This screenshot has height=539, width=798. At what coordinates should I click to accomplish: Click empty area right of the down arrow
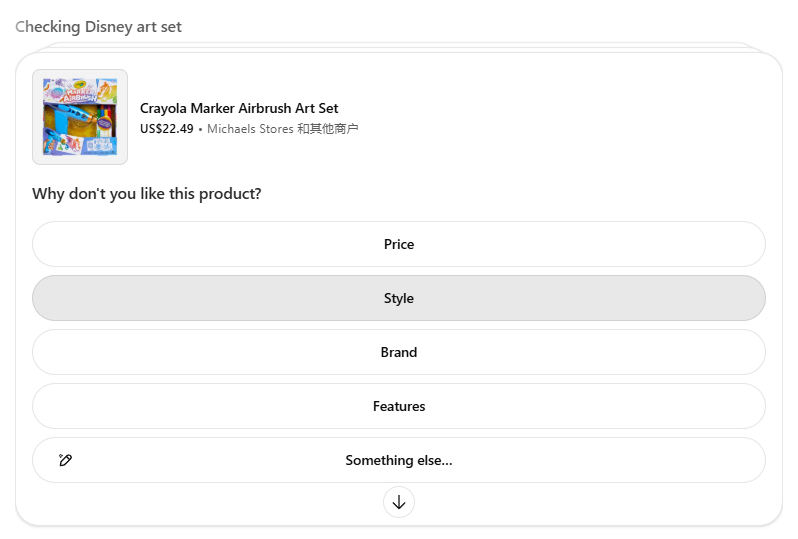600,502
